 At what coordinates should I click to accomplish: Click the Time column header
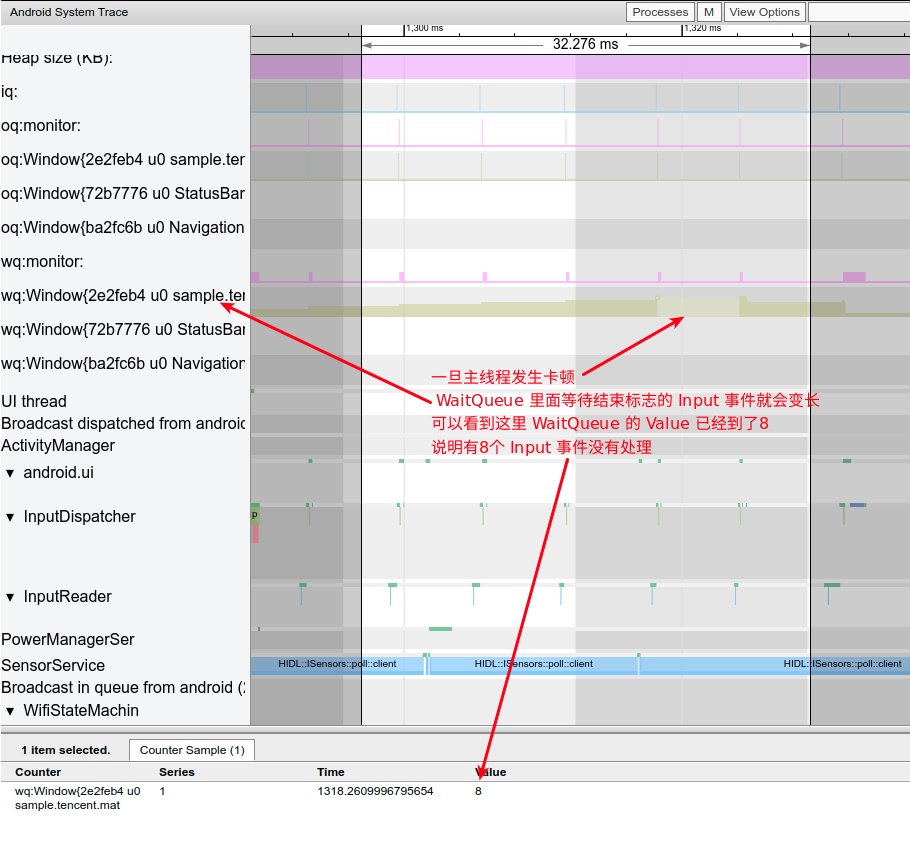[x=331, y=772]
